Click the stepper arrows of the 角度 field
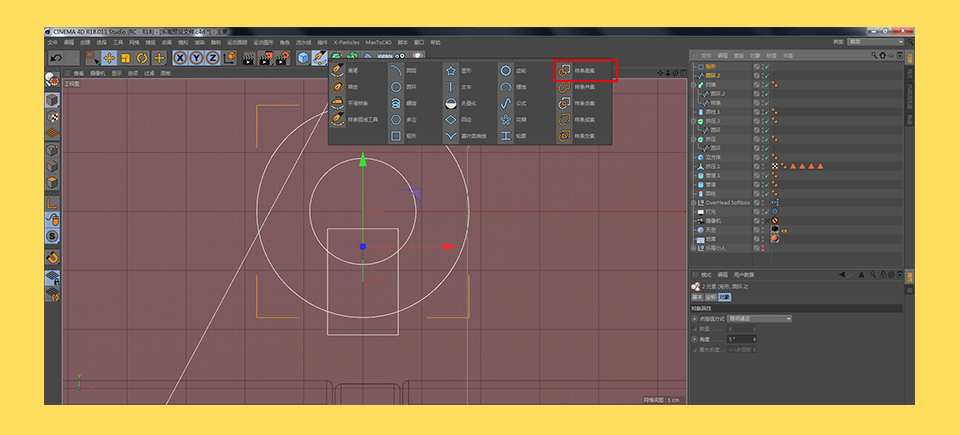The height and width of the screenshot is (435, 960). pyautogui.click(x=755, y=339)
